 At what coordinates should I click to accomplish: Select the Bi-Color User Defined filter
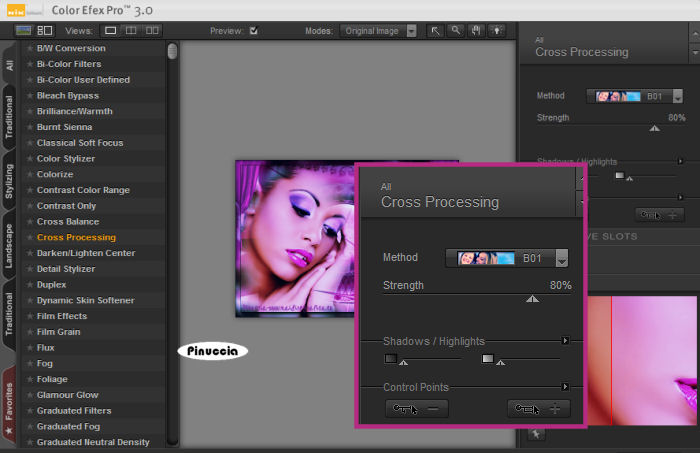coord(83,80)
